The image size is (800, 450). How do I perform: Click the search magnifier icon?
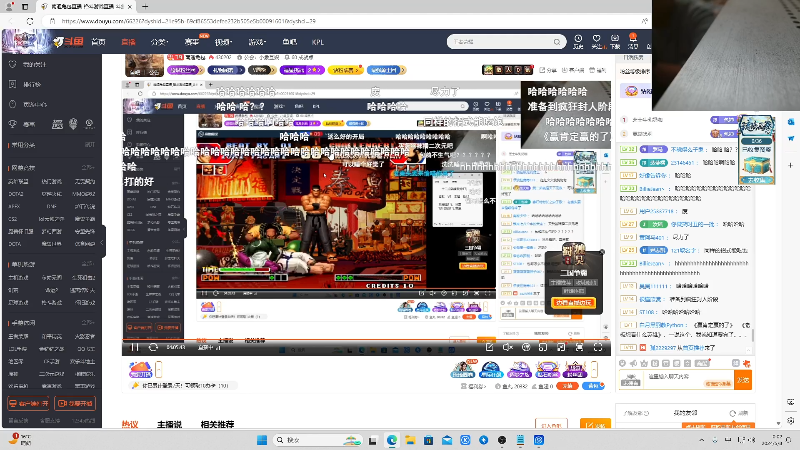tap(557, 42)
